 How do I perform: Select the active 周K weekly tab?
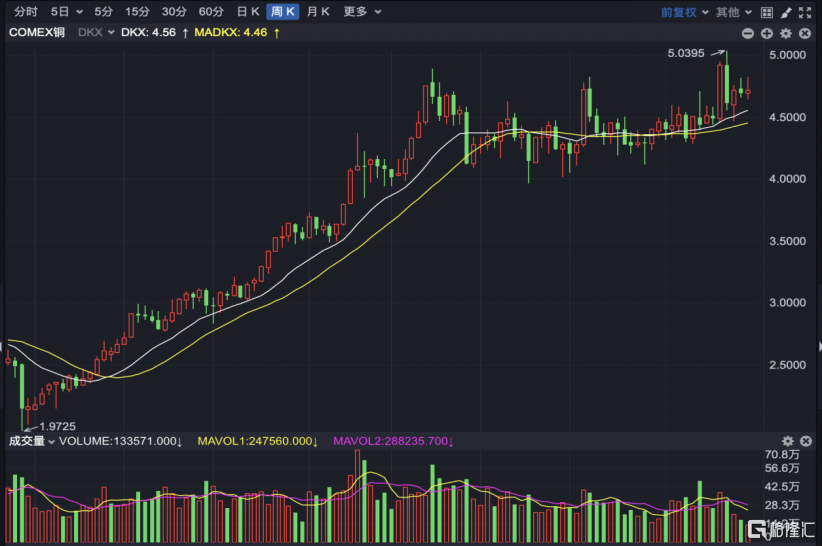point(283,12)
